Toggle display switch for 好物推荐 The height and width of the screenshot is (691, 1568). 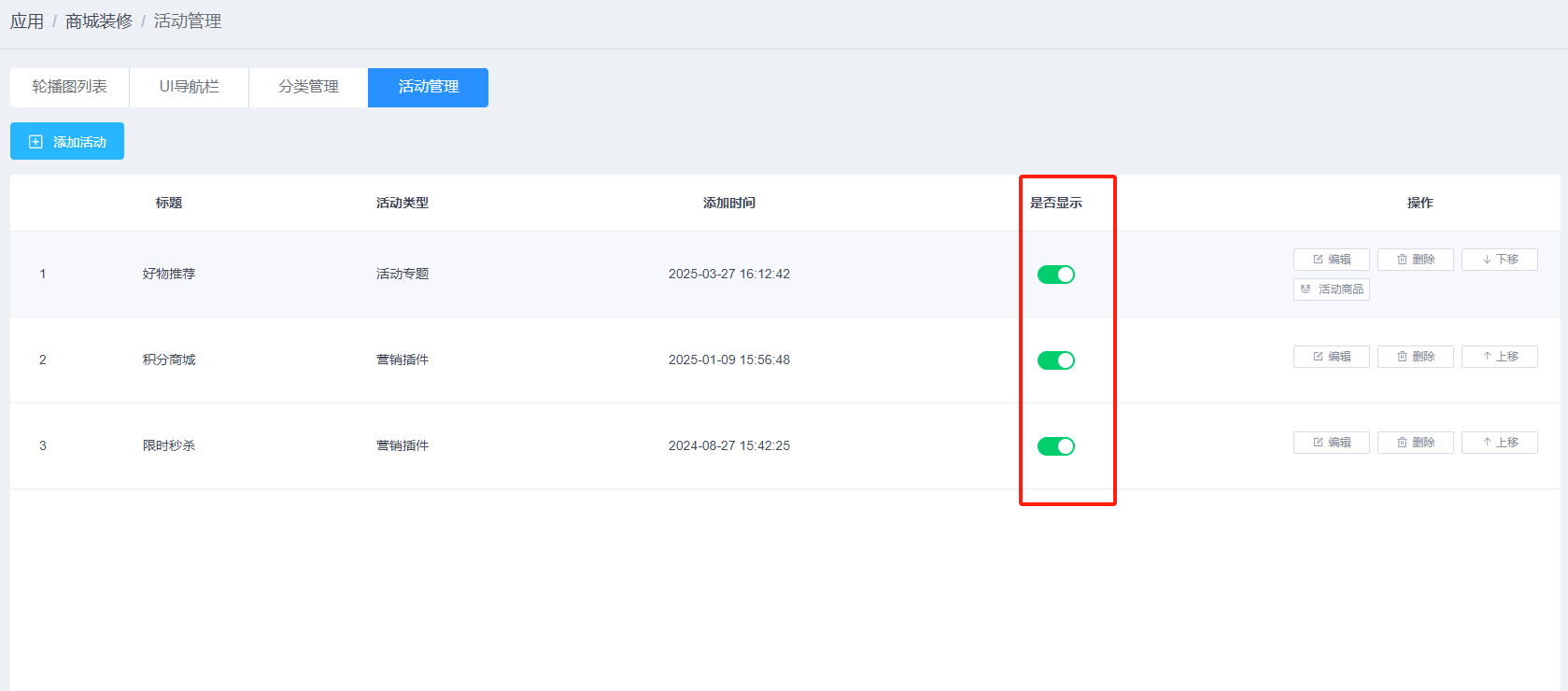(x=1055, y=275)
